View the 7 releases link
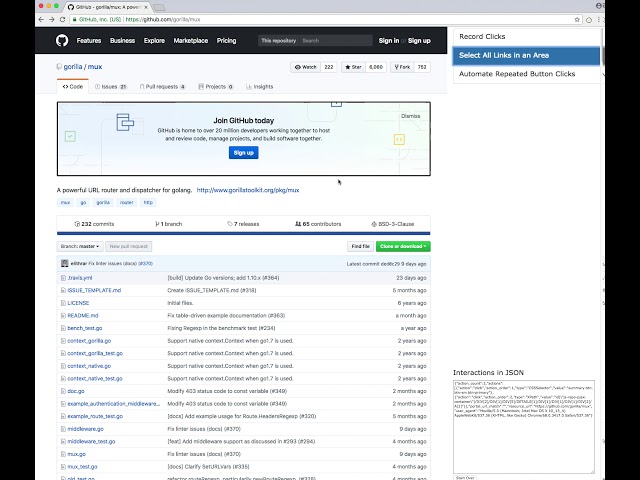640x480 pixels. 243,224
